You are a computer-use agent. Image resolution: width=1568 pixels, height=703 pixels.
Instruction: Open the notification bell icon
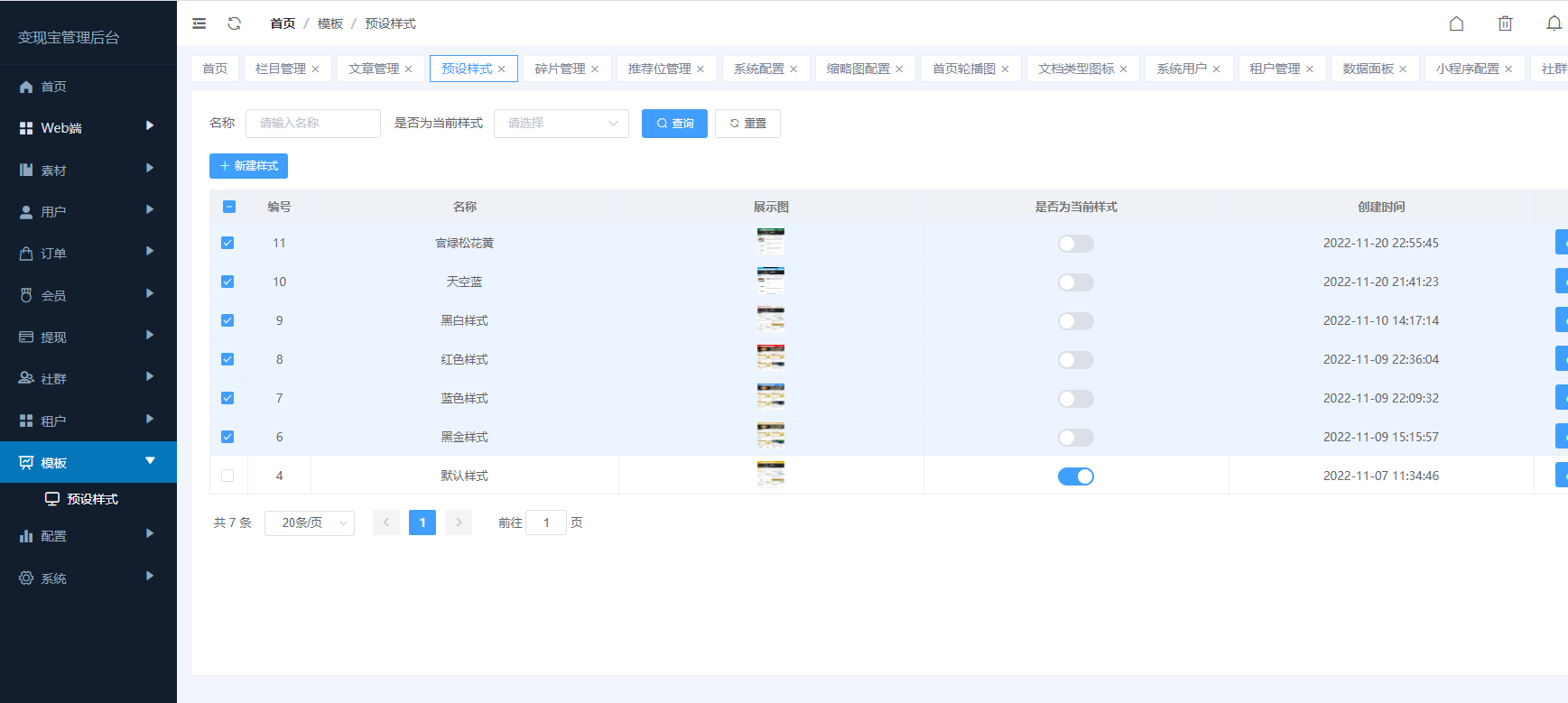[x=1553, y=23]
